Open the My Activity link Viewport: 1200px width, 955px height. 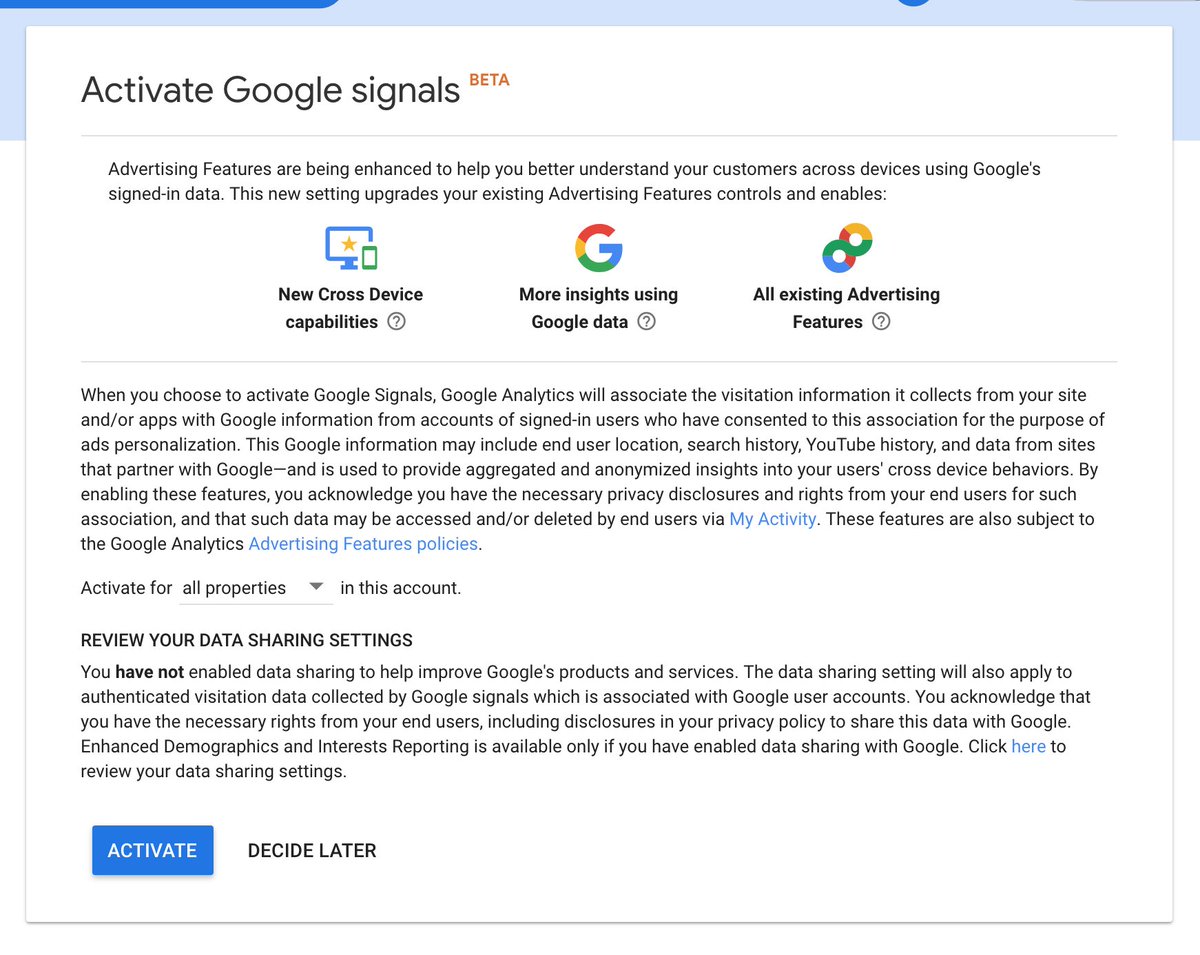(x=772, y=519)
